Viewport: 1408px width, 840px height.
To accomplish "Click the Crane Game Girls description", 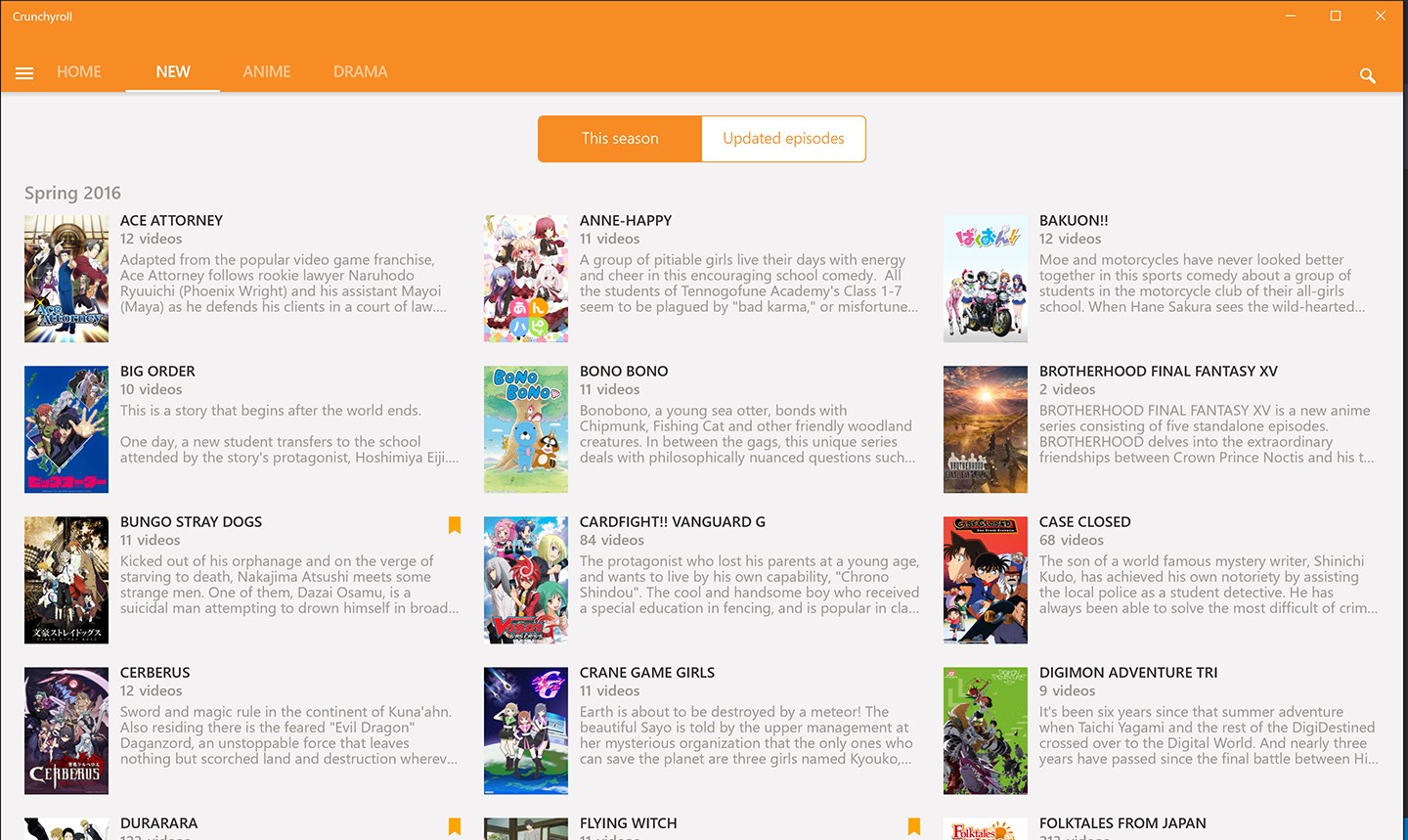I will [x=746, y=735].
